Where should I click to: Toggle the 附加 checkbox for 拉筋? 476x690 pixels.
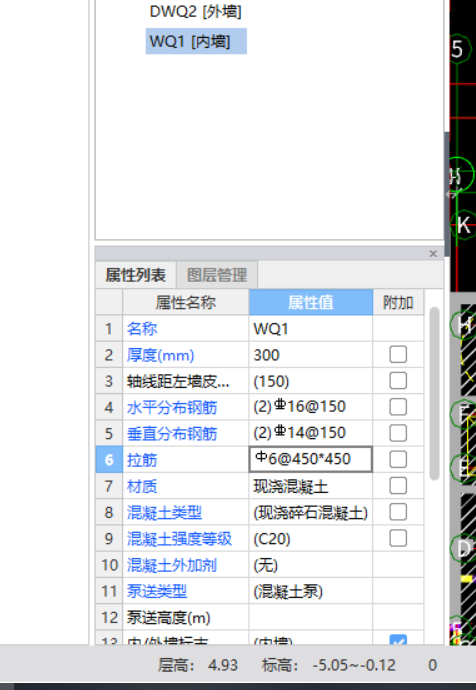click(398, 459)
